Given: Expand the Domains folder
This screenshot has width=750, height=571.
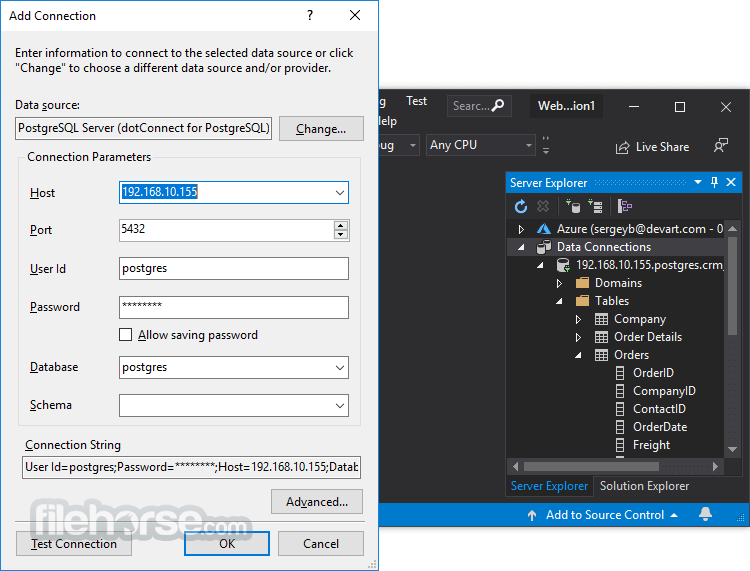Looking at the screenshot, I should (x=559, y=284).
